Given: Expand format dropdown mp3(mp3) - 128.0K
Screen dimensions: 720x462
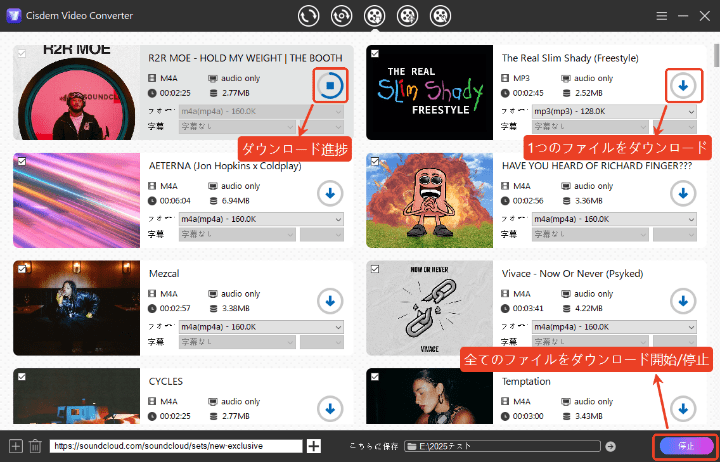Looking at the screenshot, I should [612, 111].
